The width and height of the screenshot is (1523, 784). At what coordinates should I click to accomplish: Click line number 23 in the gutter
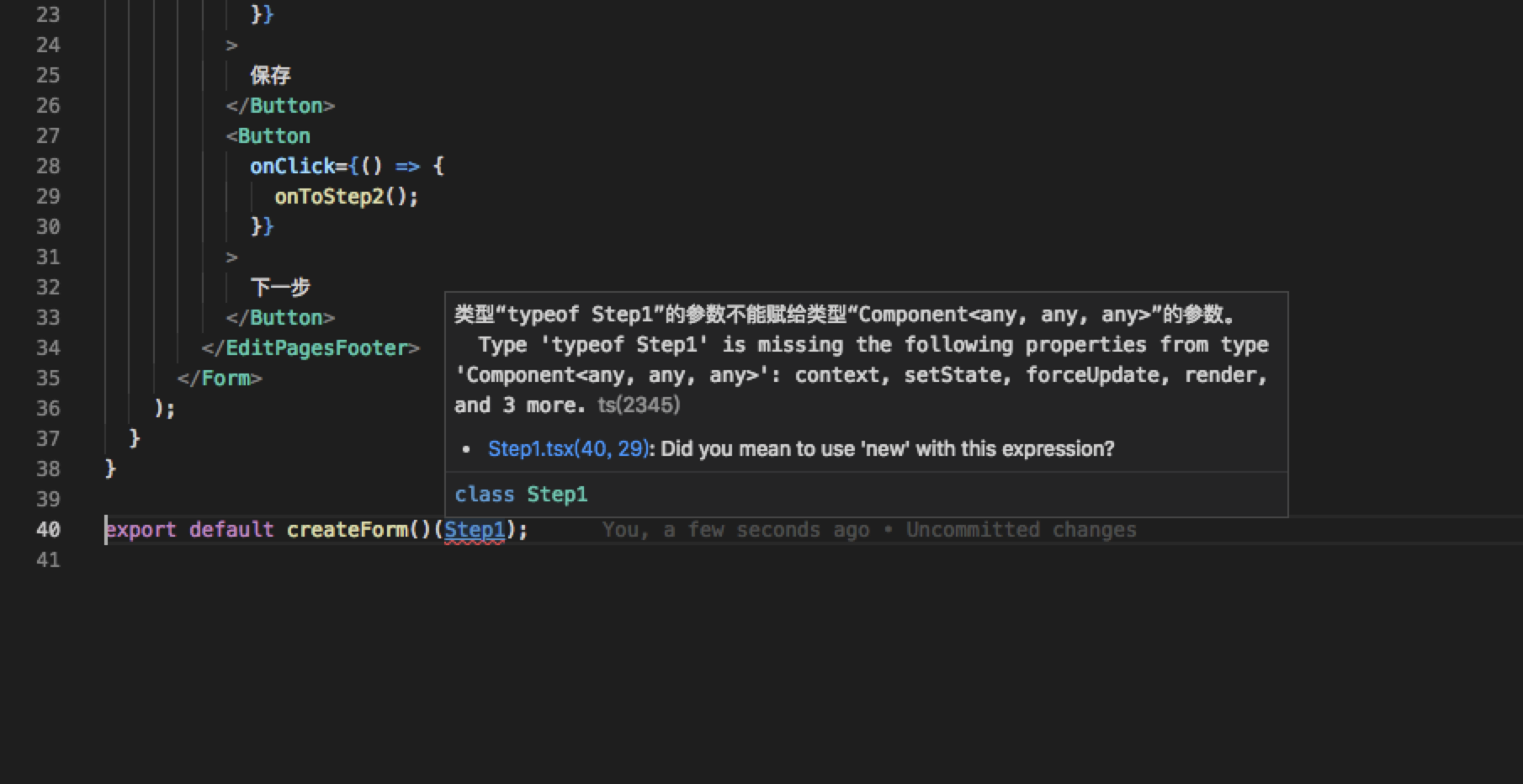coord(49,13)
